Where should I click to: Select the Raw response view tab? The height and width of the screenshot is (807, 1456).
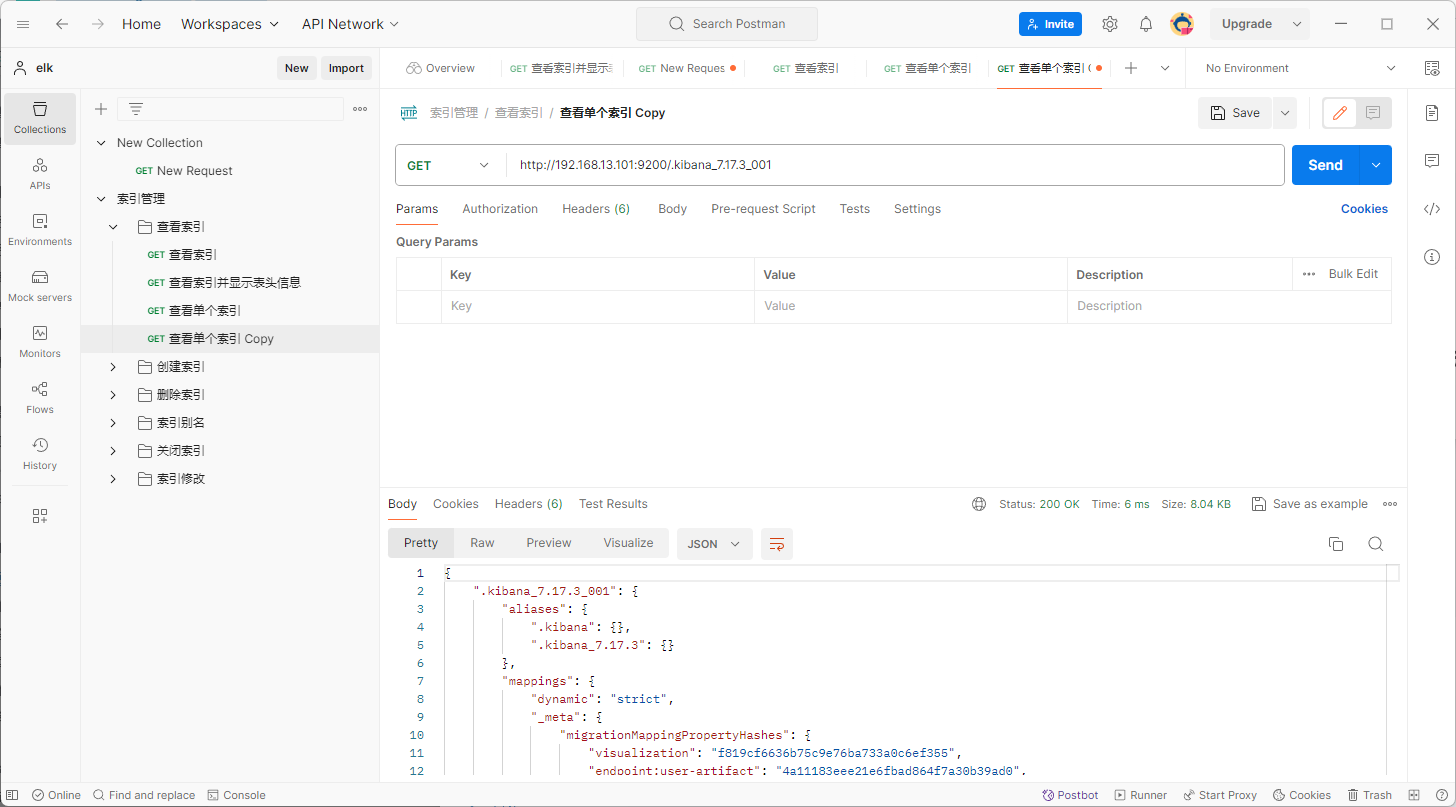tap(482, 543)
